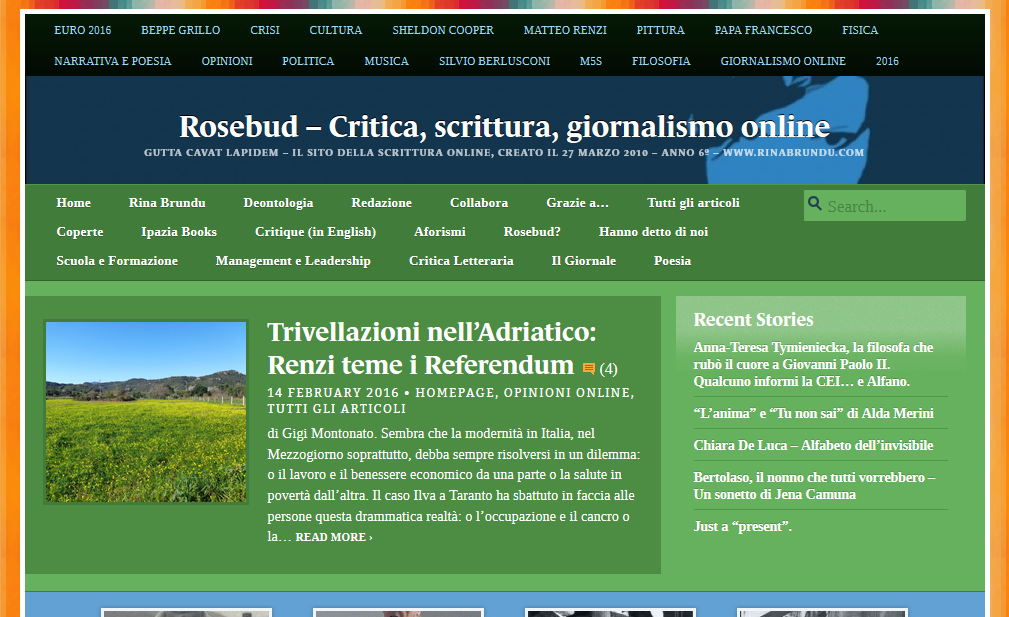1009x617 pixels.
Task: Open the Just a "present" story
Action: point(742,526)
